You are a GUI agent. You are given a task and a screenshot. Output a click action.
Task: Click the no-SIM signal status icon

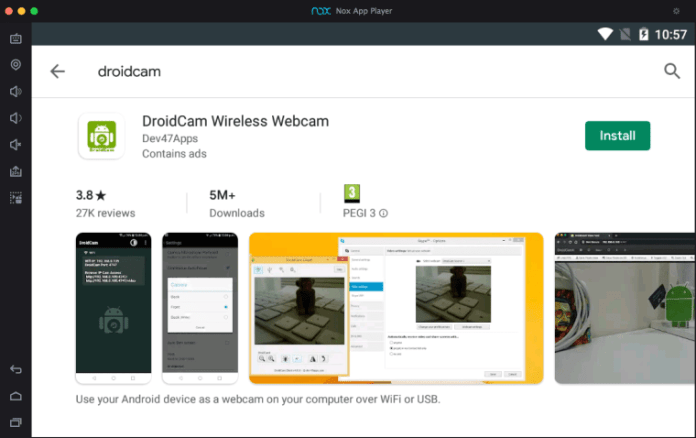(x=625, y=34)
